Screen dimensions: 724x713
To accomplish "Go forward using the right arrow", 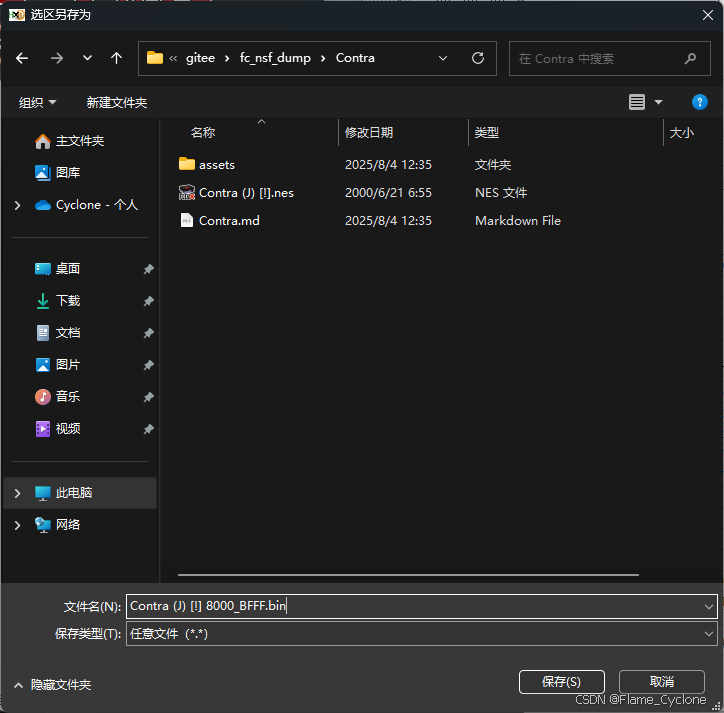I will pos(56,58).
